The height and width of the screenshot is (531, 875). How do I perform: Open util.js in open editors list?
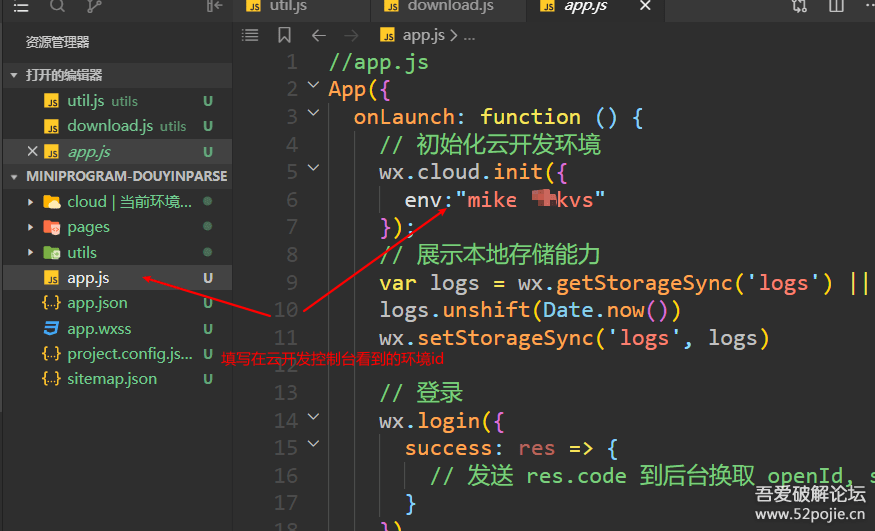point(86,101)
